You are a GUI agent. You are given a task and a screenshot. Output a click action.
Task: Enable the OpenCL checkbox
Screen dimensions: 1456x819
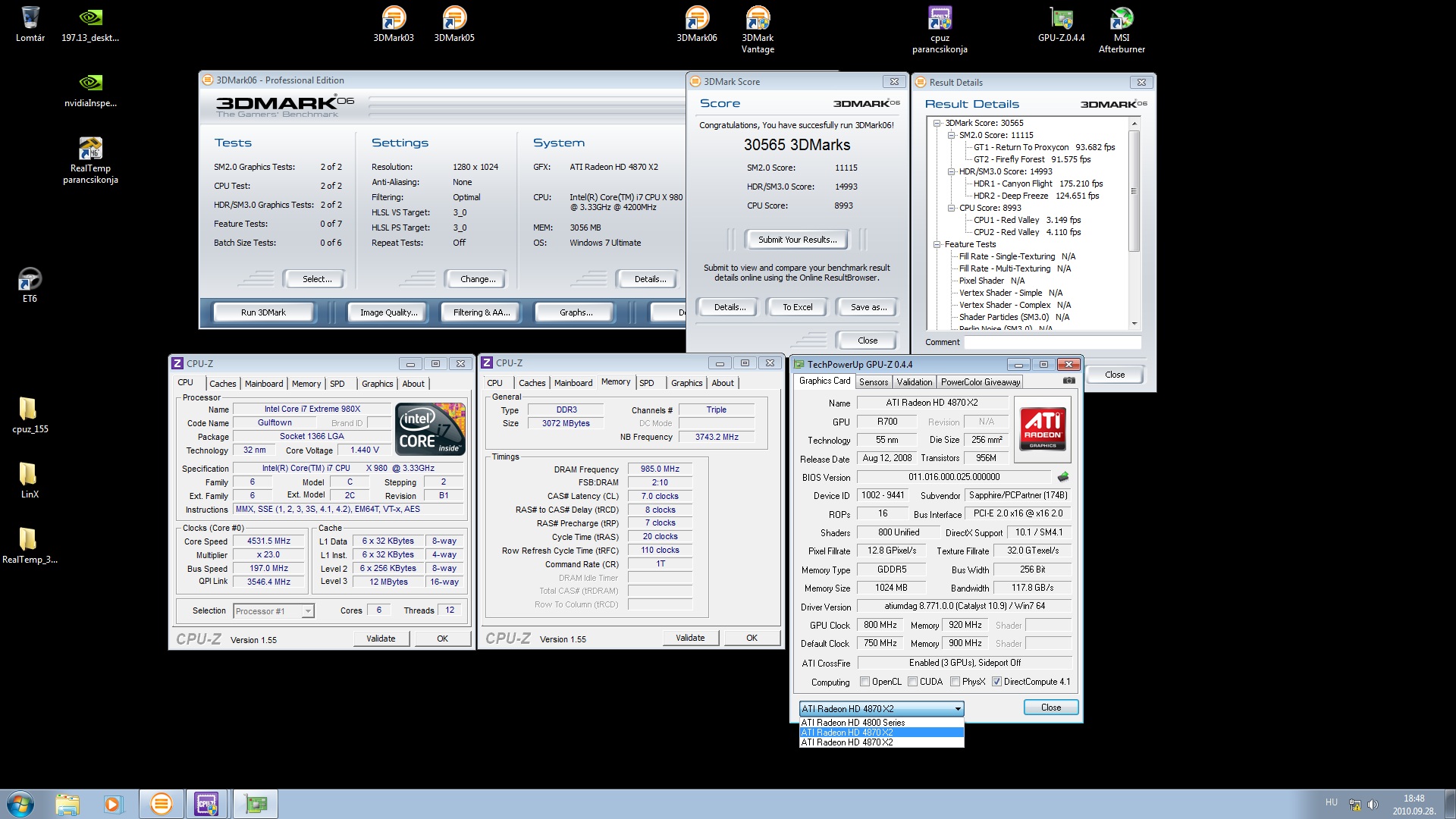[x=864, y=682]
